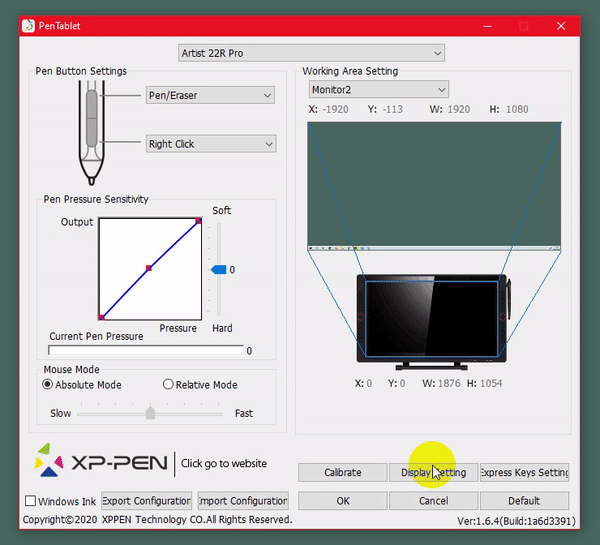Click the pen illustration upper side button

point(91,104)
